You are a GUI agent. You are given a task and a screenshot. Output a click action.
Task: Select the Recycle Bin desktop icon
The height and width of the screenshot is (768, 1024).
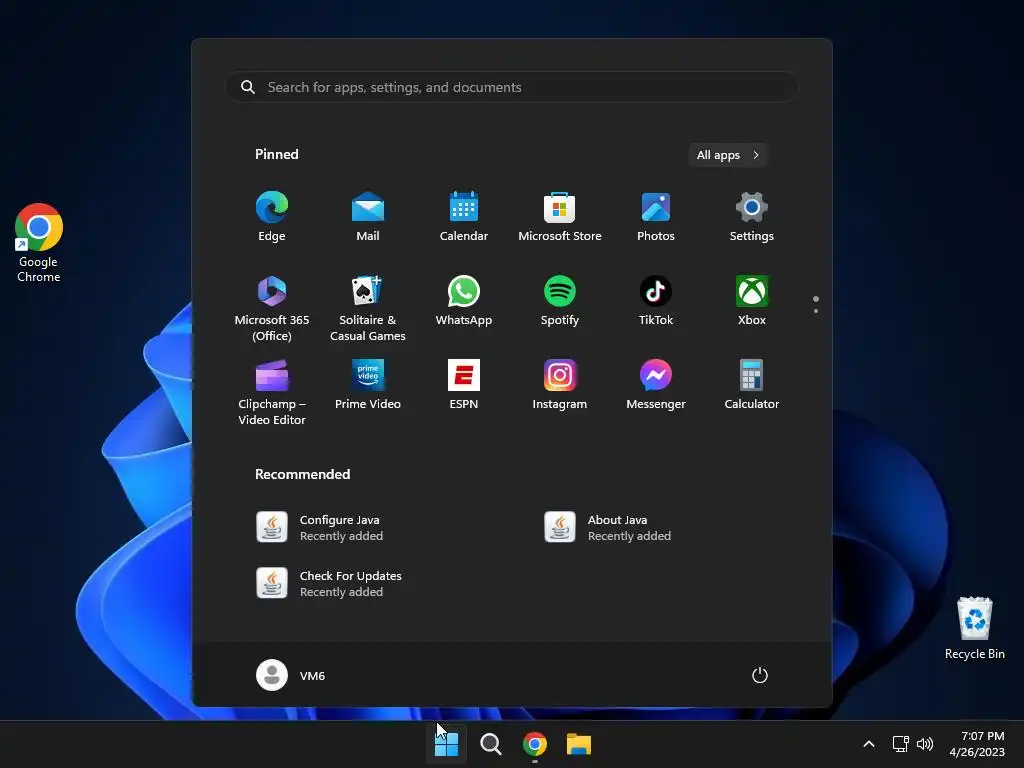point(974,628)
